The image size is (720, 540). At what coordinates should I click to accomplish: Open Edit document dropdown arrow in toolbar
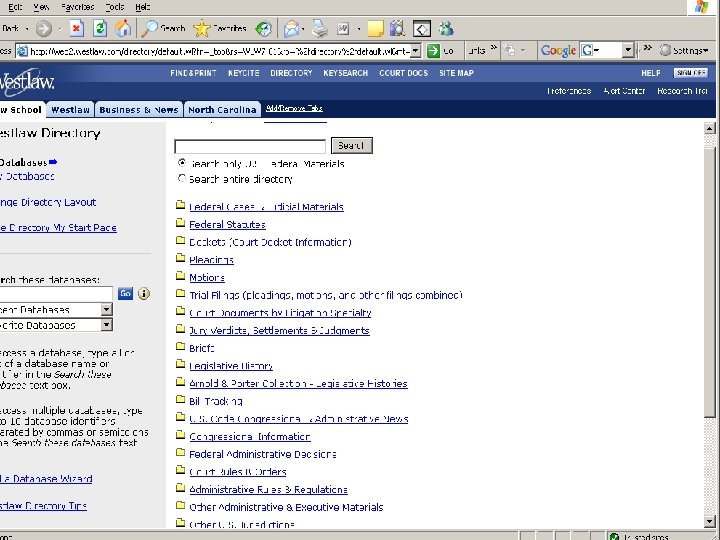coord(359,29)
